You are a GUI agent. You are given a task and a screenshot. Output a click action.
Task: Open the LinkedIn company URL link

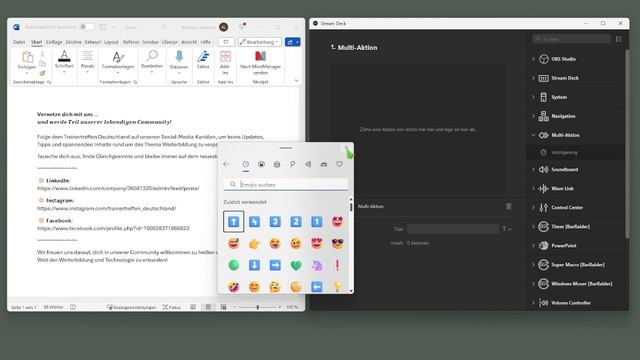click(x=118, y=188)
